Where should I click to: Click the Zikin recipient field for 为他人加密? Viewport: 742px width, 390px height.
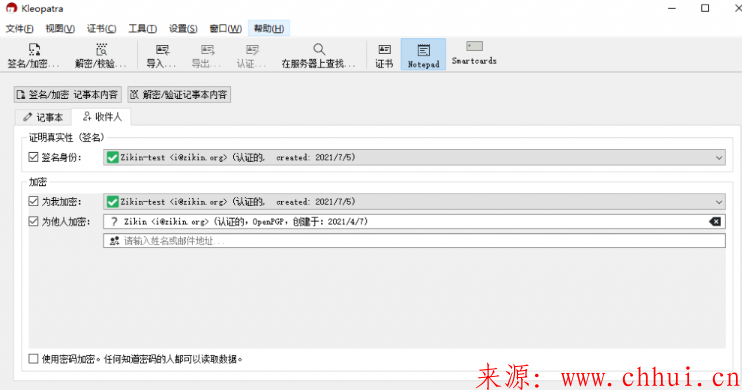pos(414,222)
